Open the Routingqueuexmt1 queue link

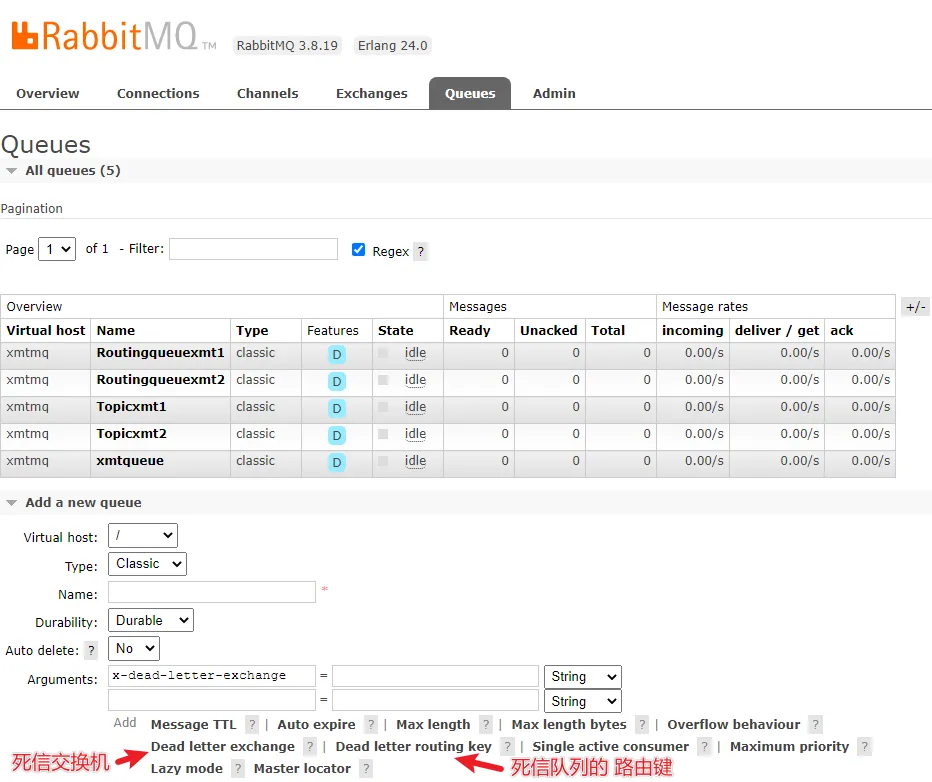click(x=160, y=353)
